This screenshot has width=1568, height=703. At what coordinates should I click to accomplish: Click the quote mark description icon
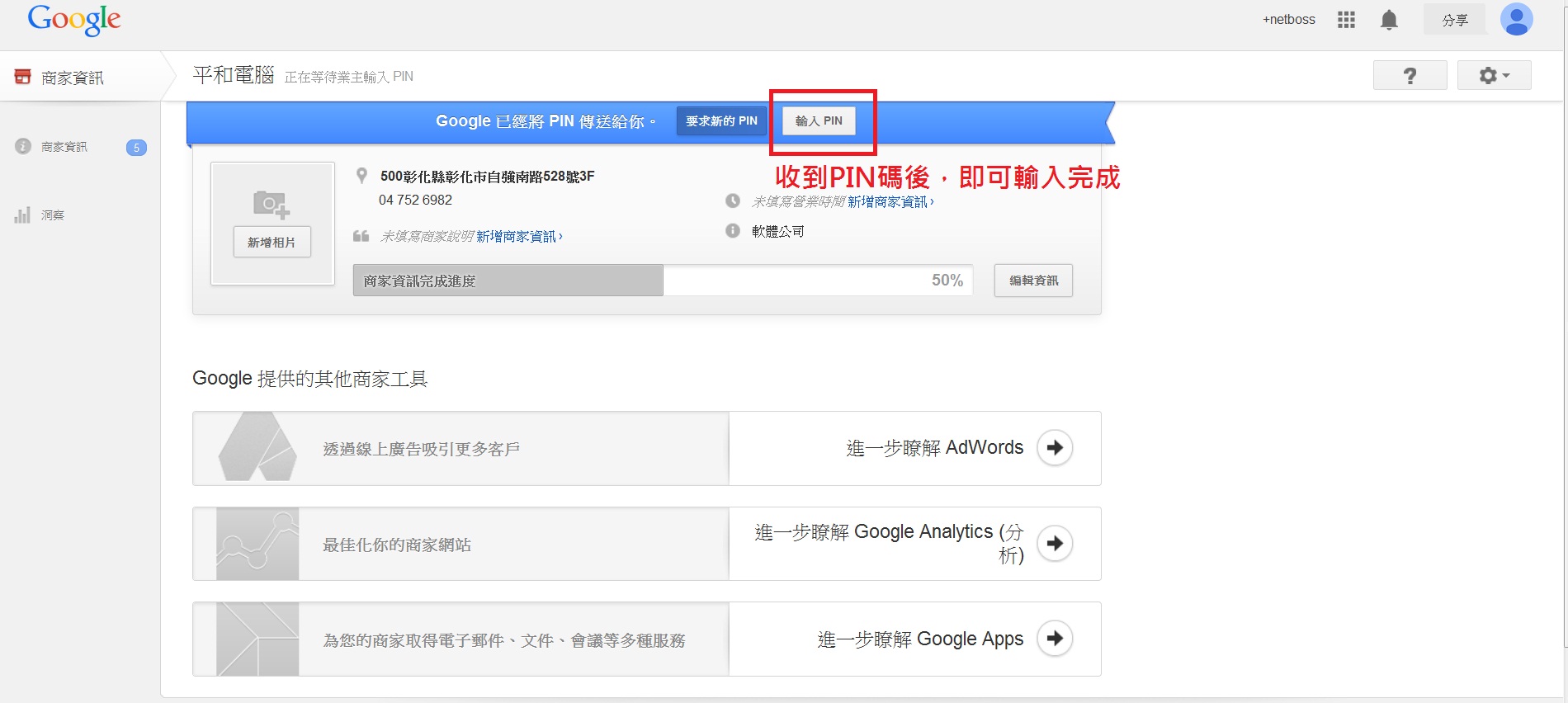pos(361,236)
